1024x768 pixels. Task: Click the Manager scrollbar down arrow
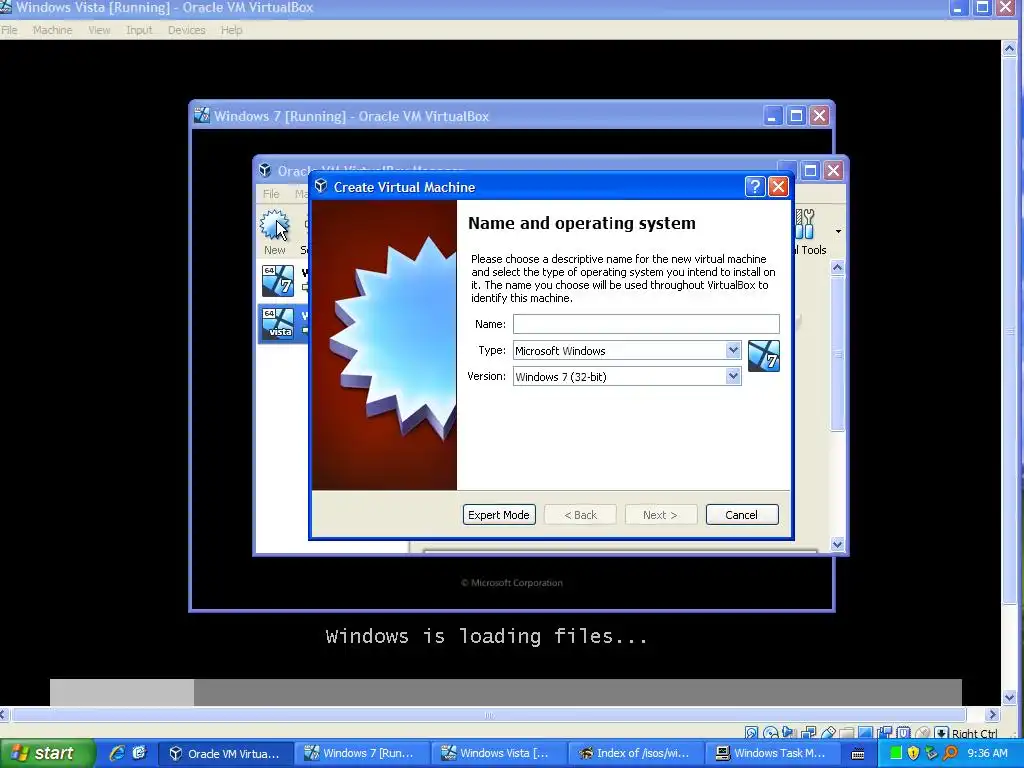pyautogui.click(x=837, y=544)
